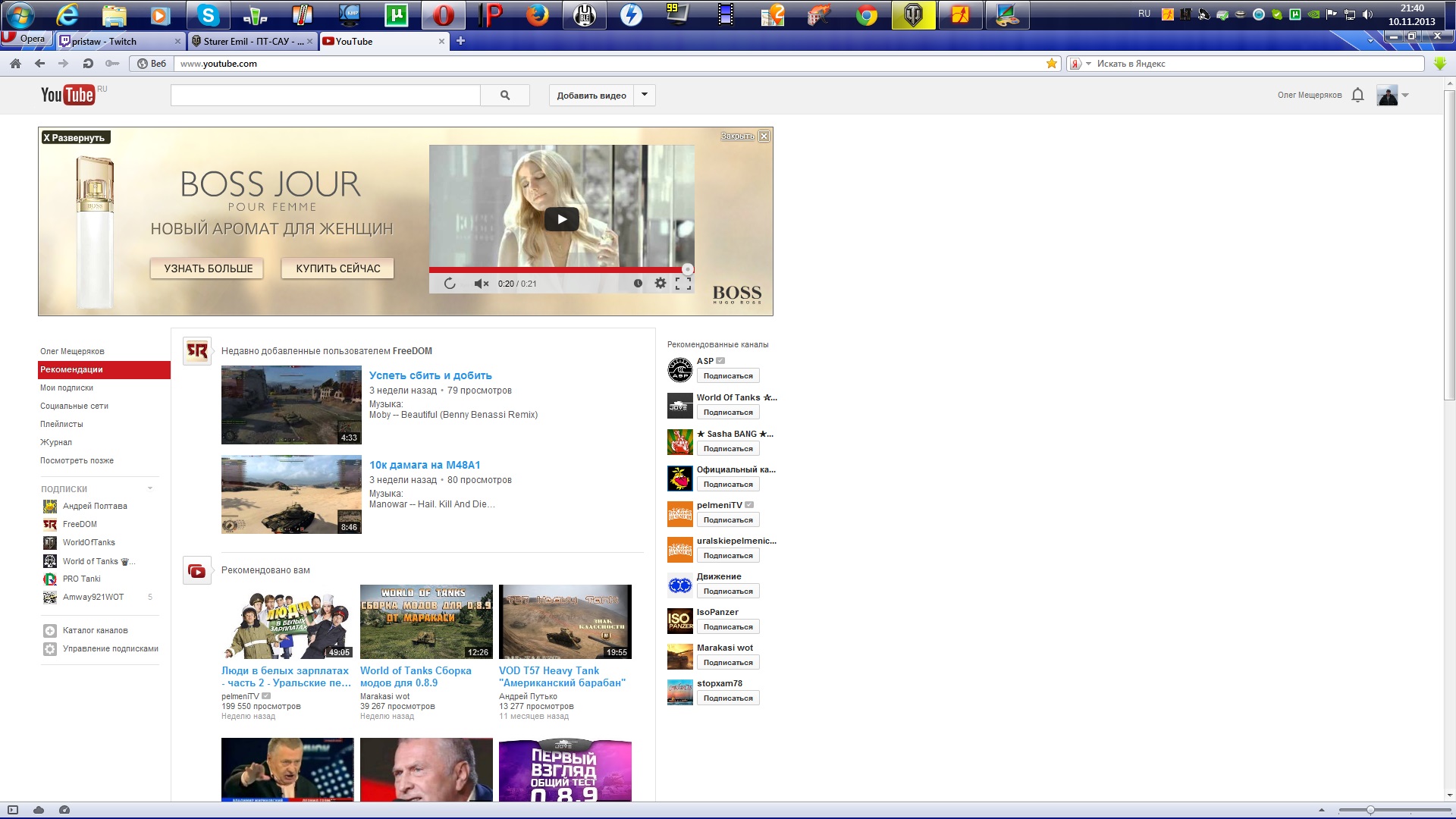Open Google Chrome from the taskbar
The height and width of the screenshot is (819, 1456).
pyautogui.click(x=866, y=15)
